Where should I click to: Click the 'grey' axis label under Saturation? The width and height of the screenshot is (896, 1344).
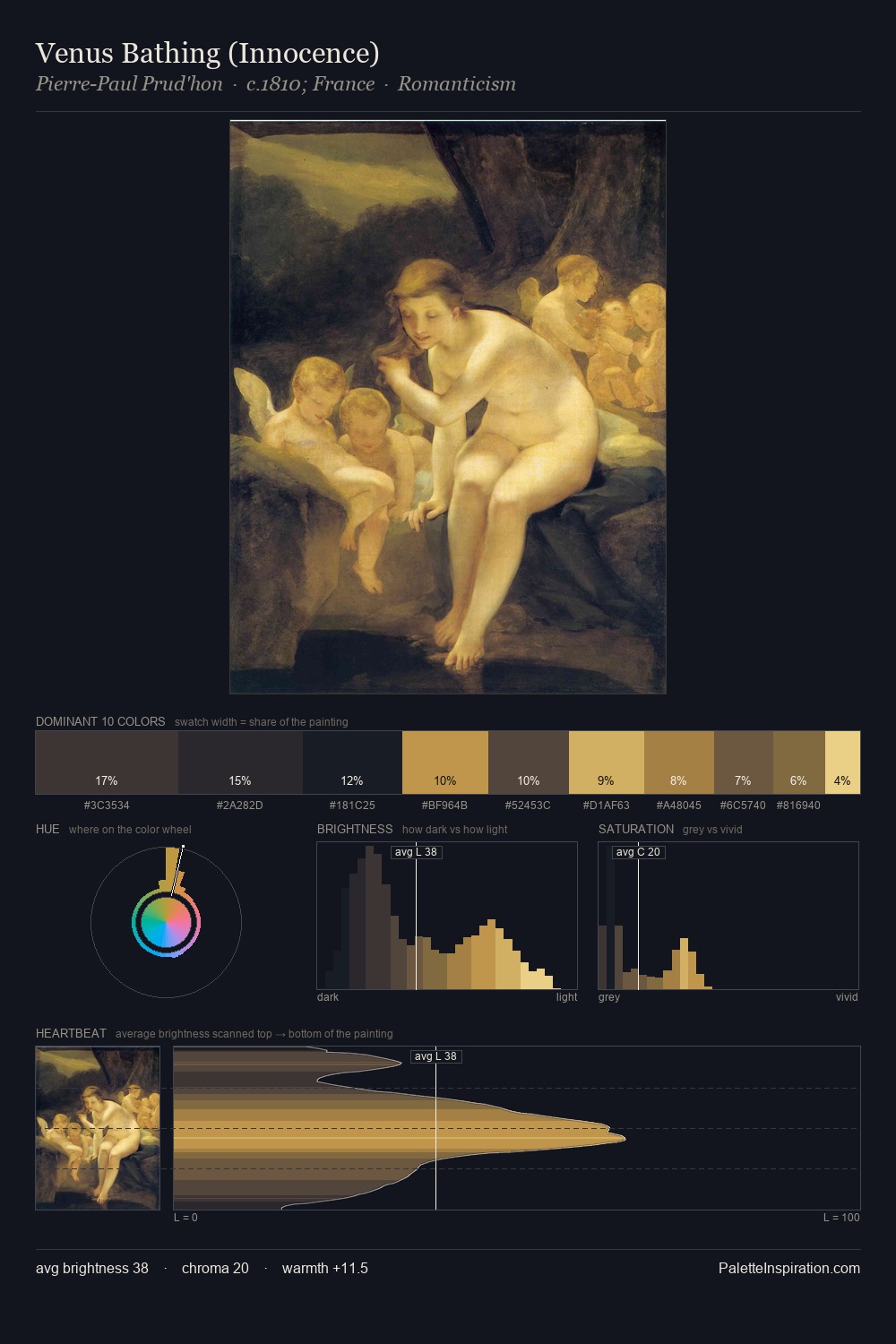pyautogui.click(x=609, y=997)
